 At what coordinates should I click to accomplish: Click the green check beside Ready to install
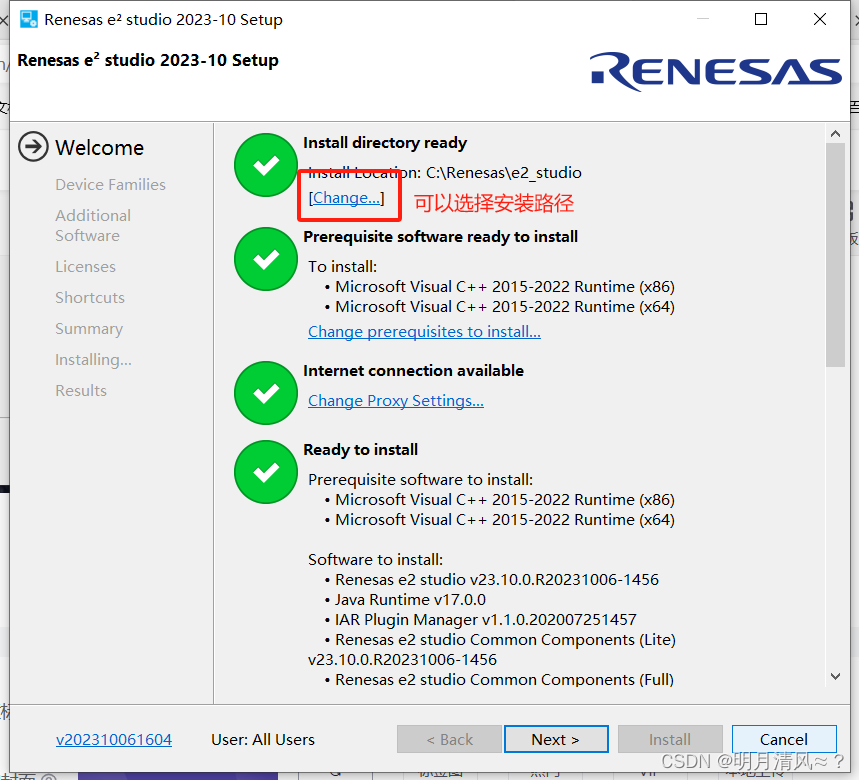(x=266, y=472)
